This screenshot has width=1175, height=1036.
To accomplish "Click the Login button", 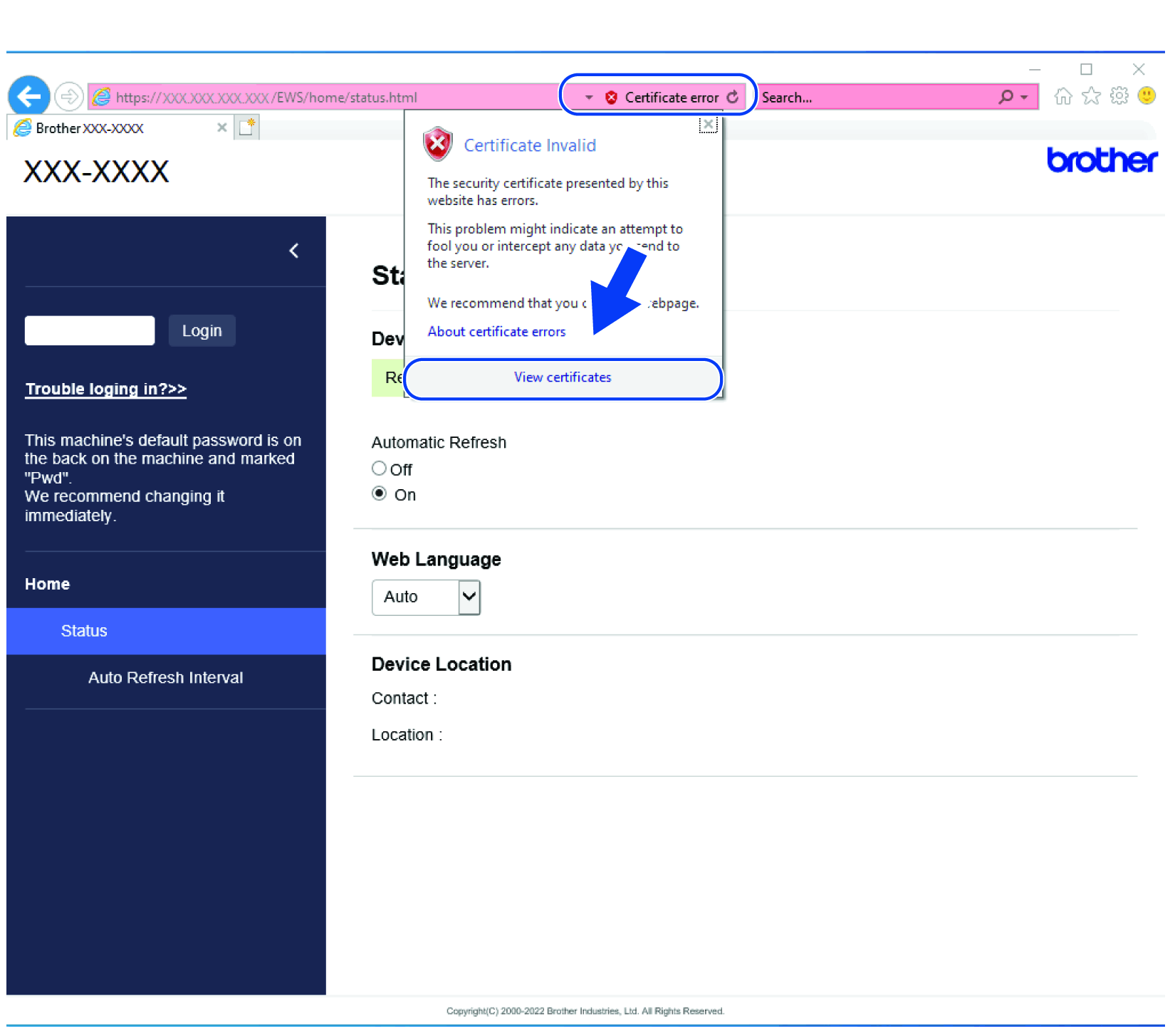I will click(x=202, y=331).
